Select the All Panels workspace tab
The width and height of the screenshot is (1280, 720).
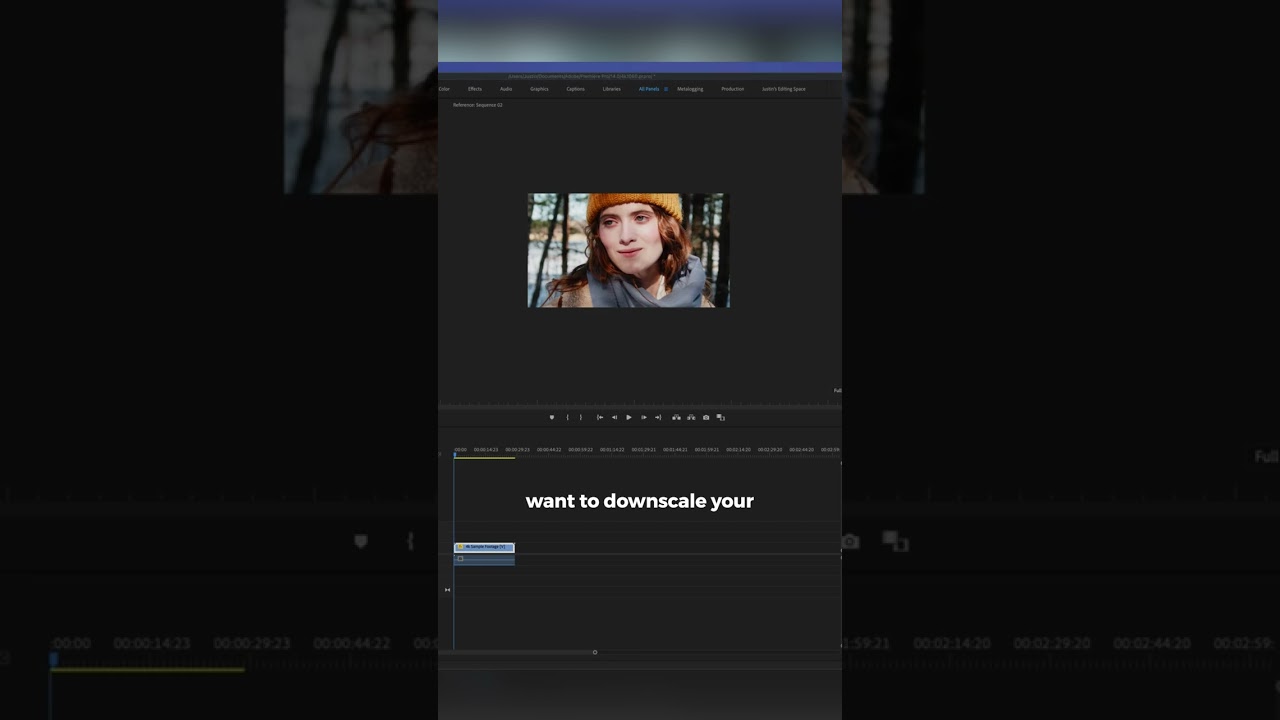[649, 89]
